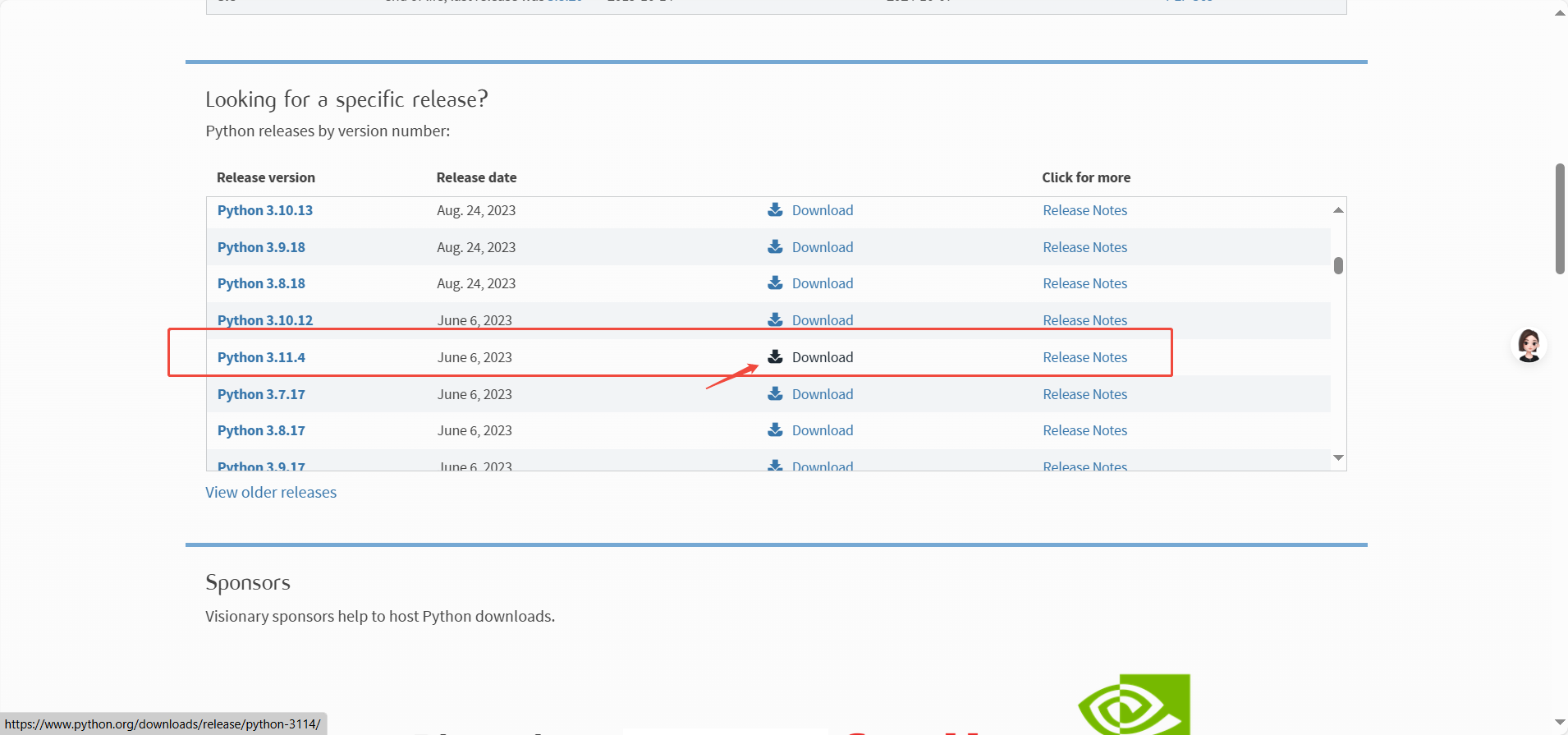This screenshot has width=1568, height=735.
Task: View Release Notes for Python 3.11.4
Action: click(1084, 357)
